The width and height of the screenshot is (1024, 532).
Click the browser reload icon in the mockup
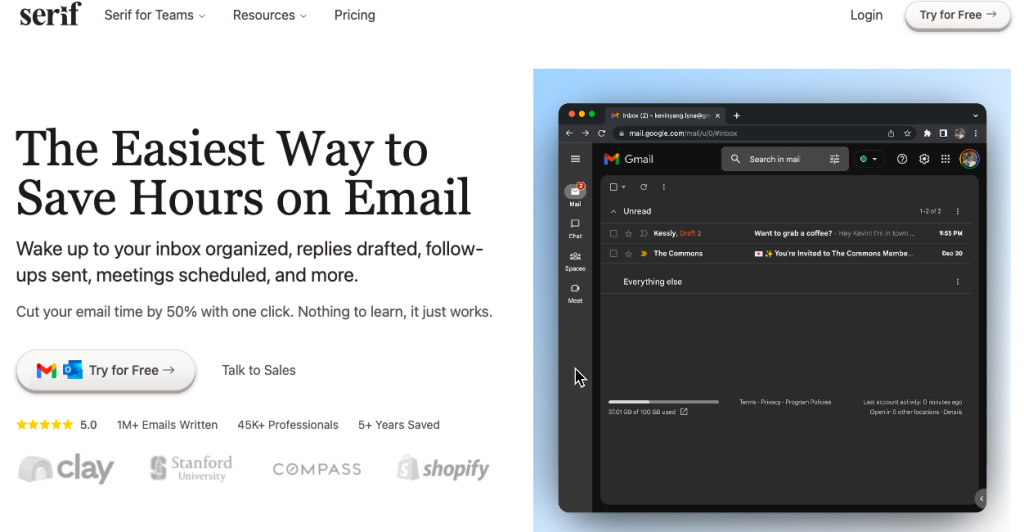click(x=601, y=133)
